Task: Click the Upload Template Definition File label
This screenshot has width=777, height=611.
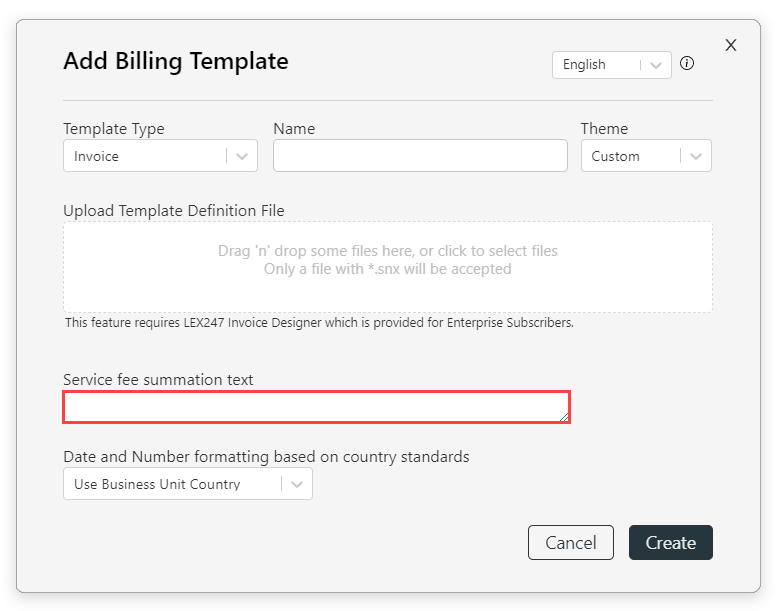Action: tap(173, 211)
